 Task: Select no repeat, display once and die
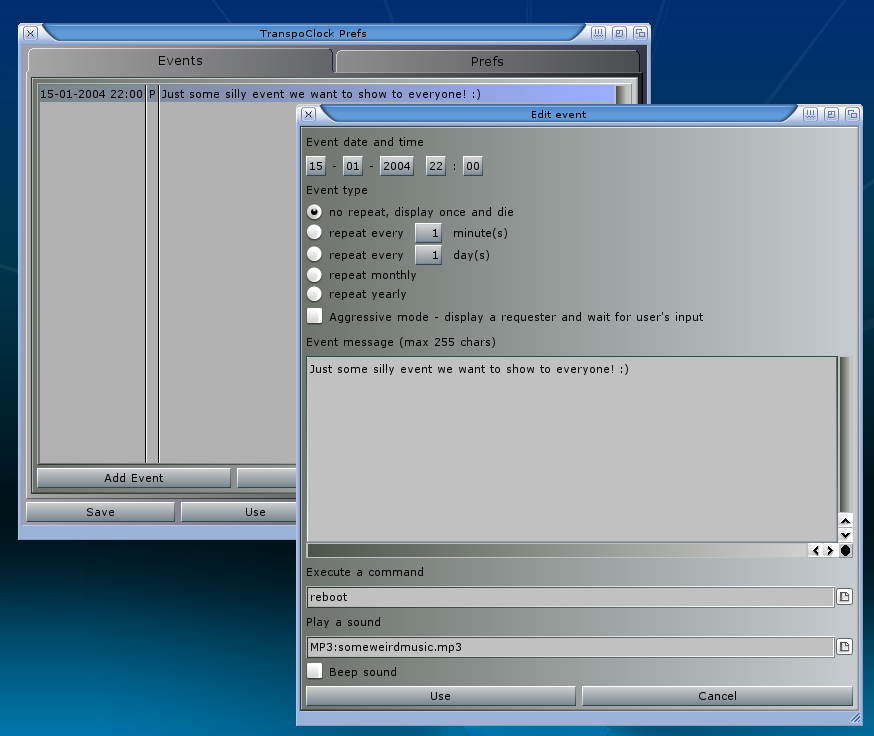point(314,212)
